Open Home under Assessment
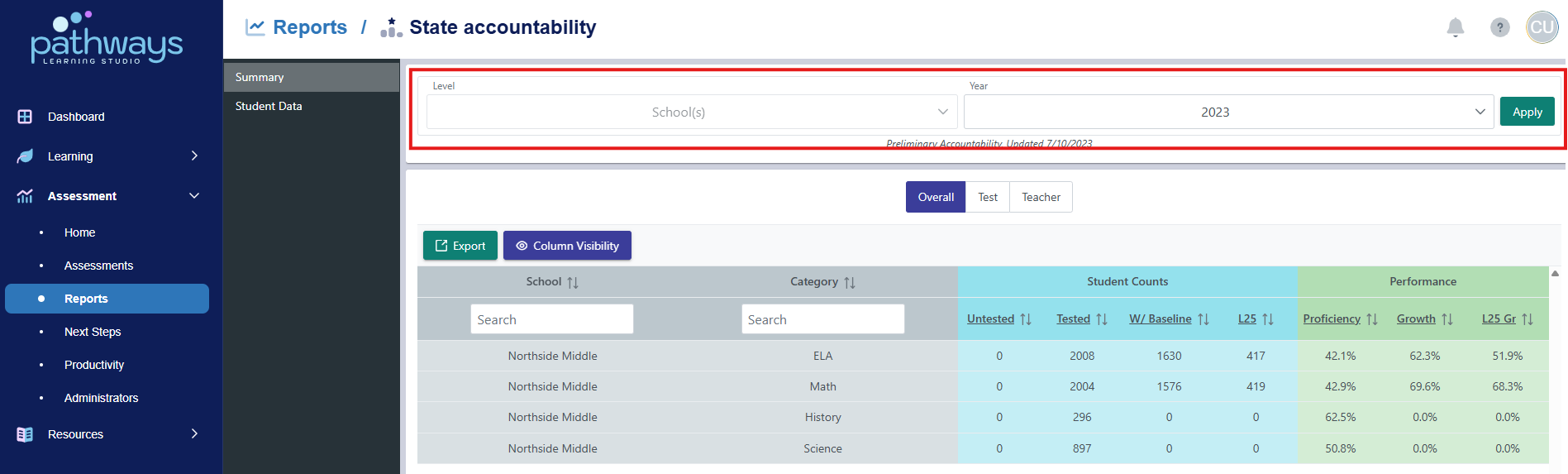 79,232
